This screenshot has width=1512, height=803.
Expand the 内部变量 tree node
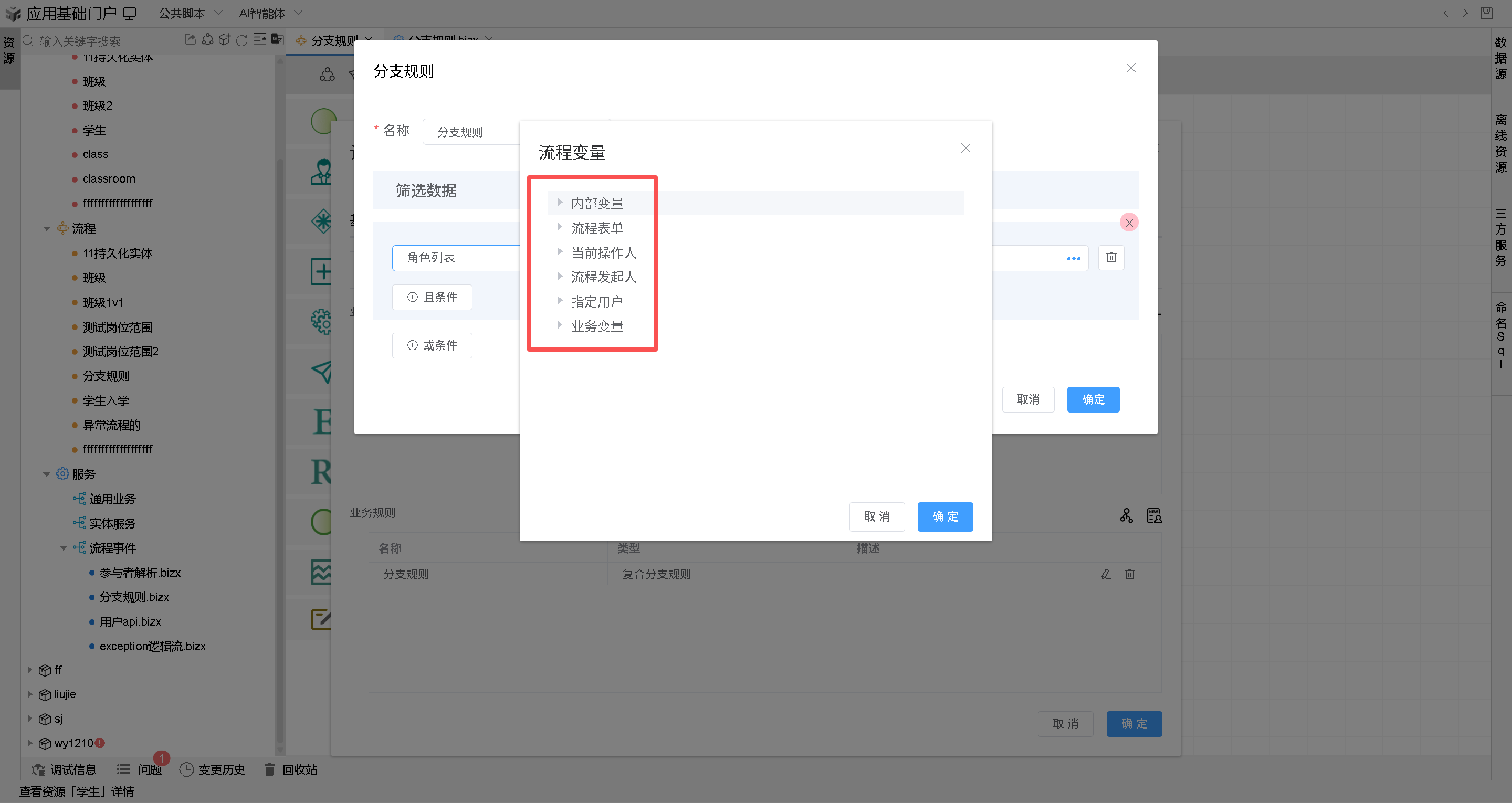pos(560,203)
